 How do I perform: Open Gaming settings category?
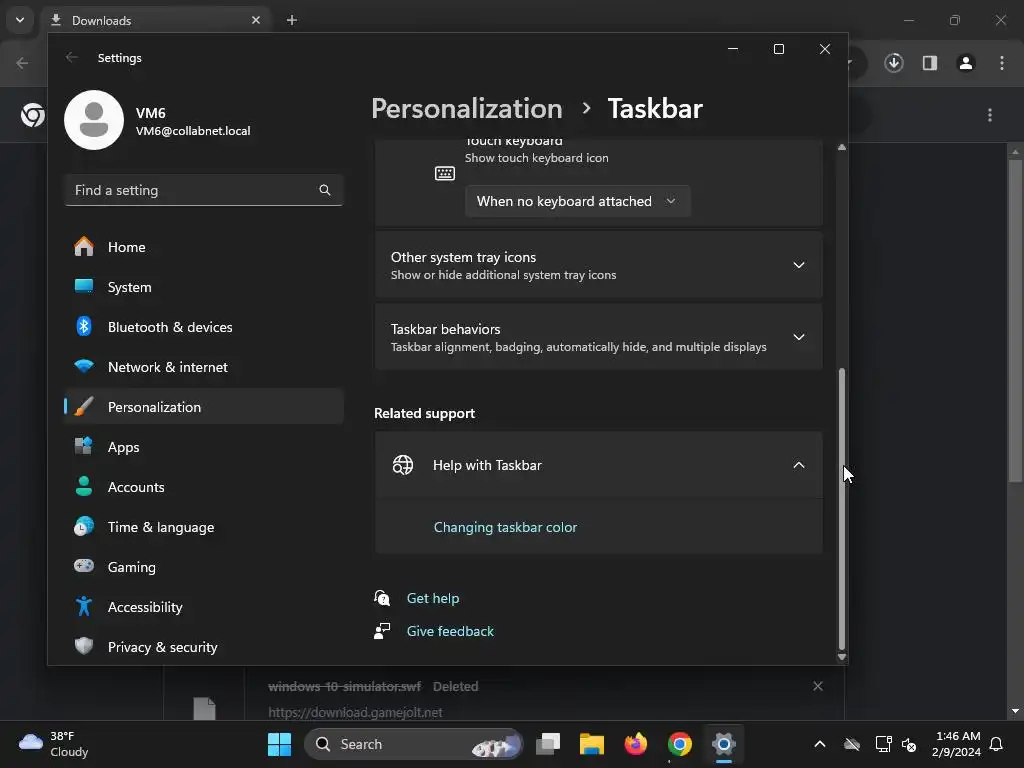204,567
